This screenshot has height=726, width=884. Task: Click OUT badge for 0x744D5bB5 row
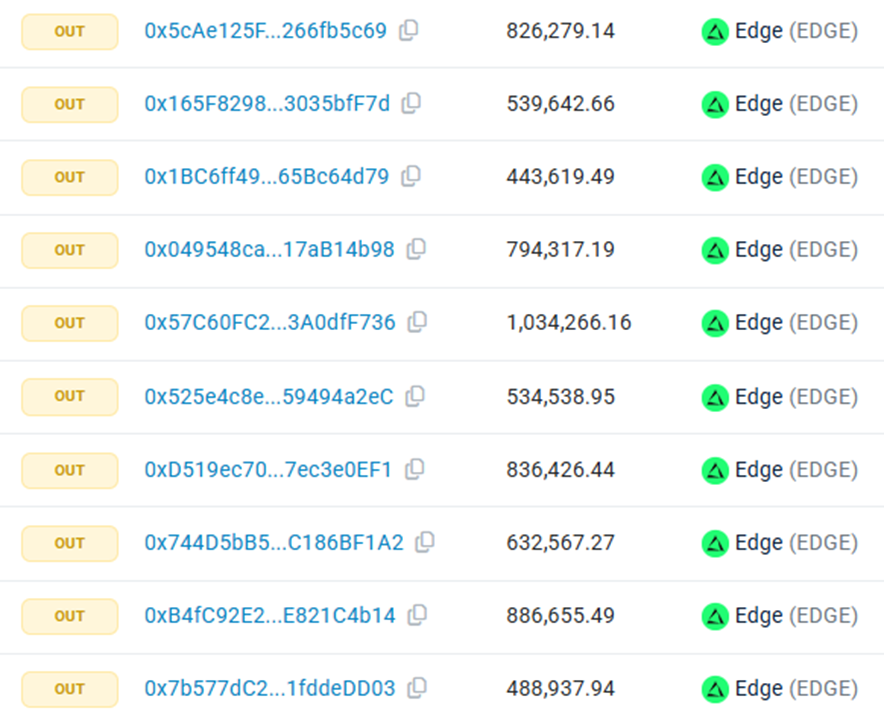[x=70, y=543]
